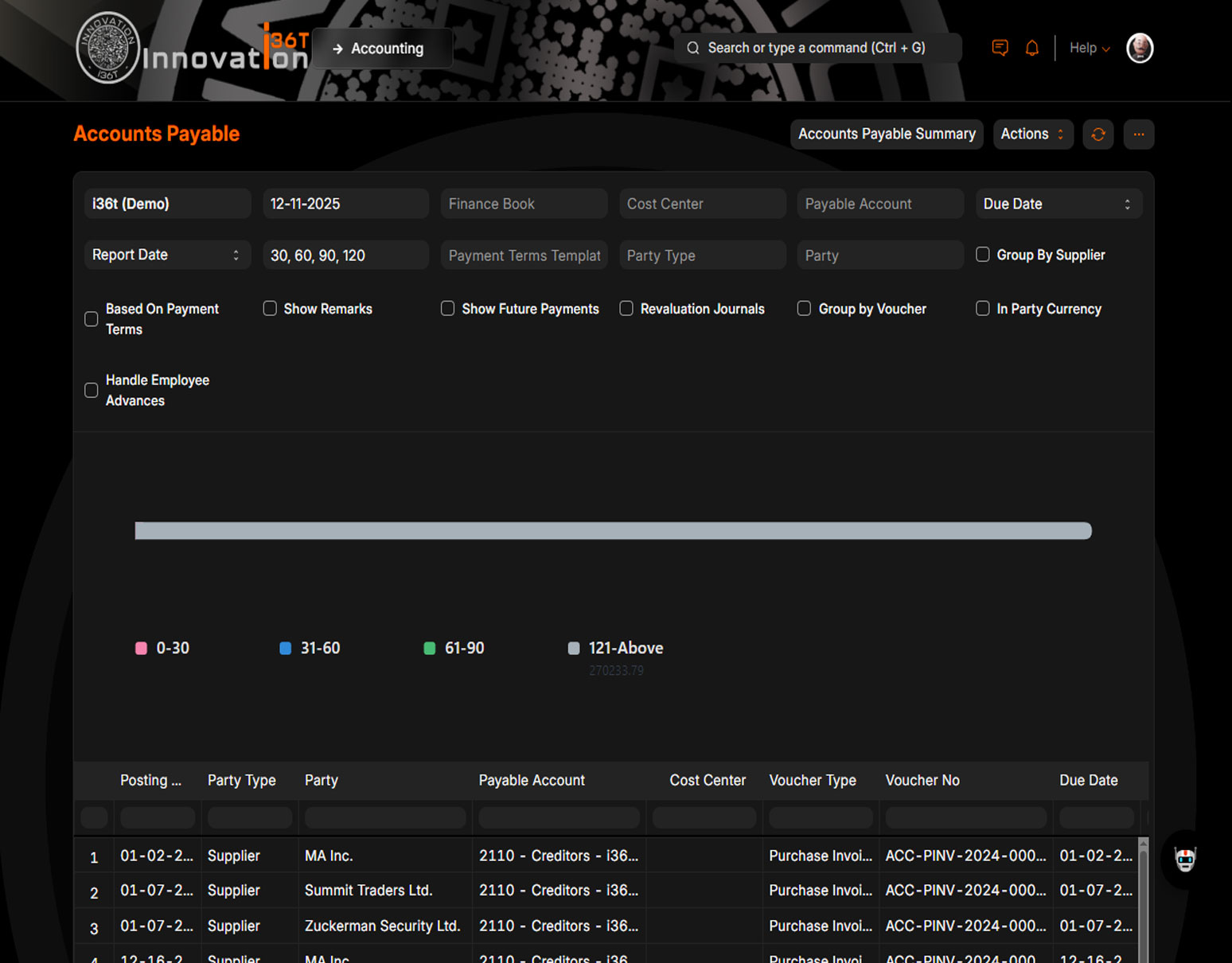Open the Help menu
The height and width of the screenshot is (963, 1232).
coord(1088,48)
